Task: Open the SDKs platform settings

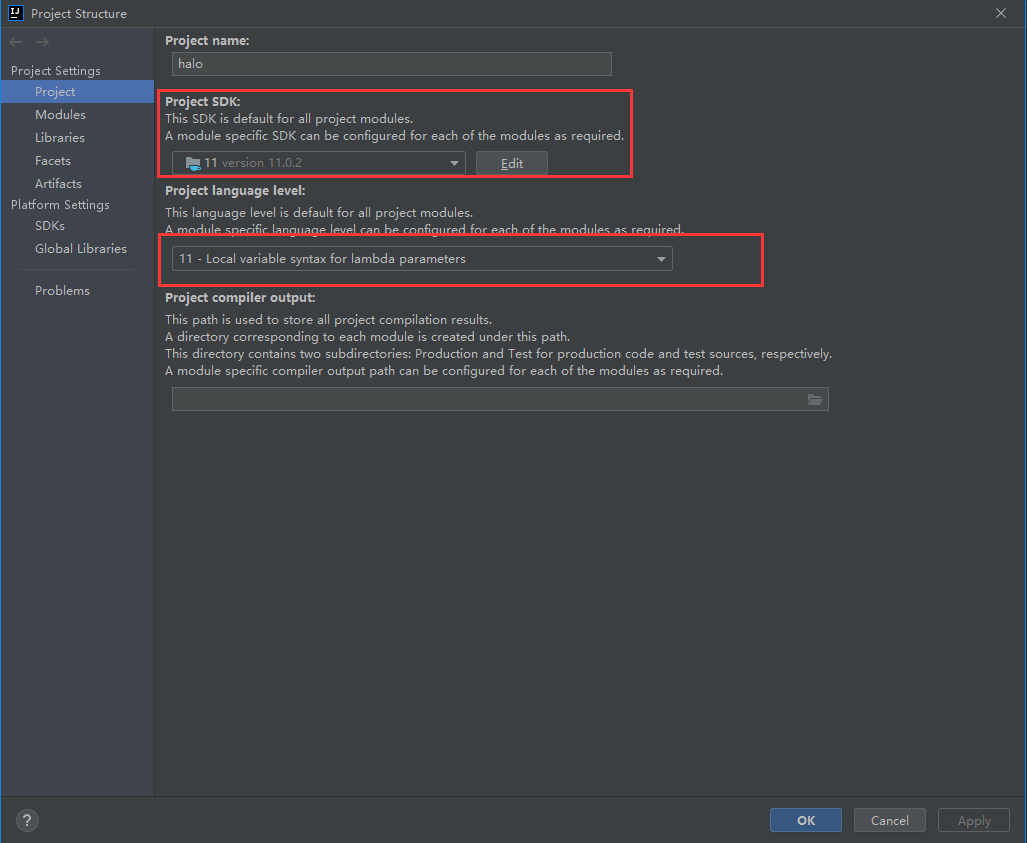Action: coord(50,226)
